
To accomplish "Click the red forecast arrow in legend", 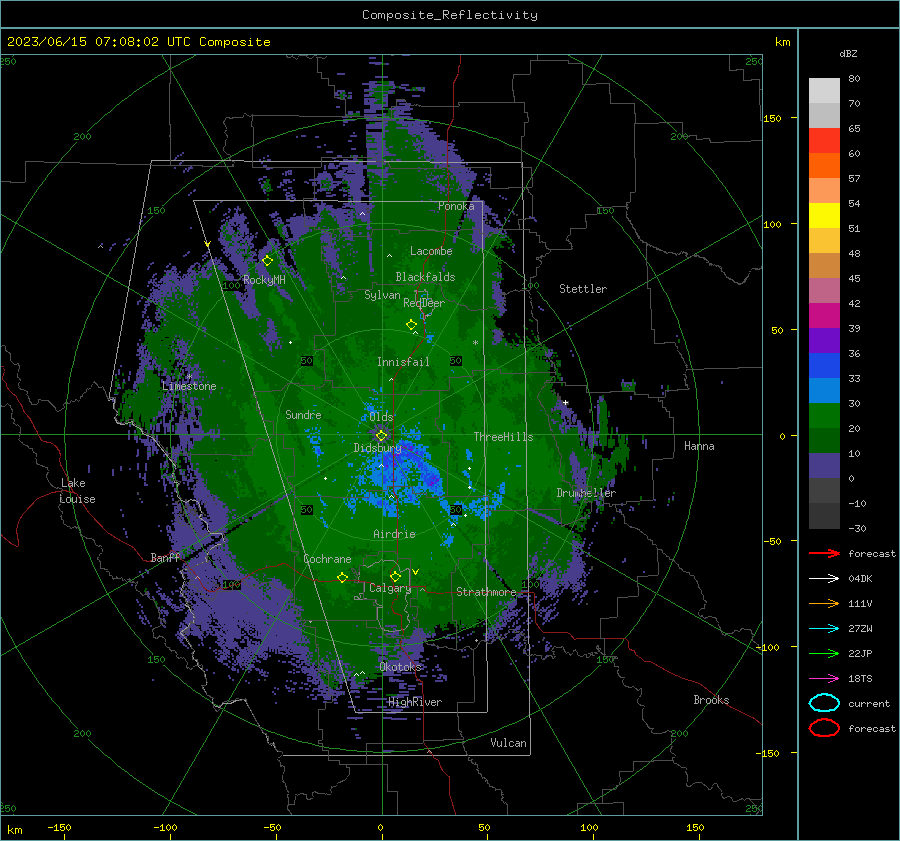I will click(x=824, y=553).
